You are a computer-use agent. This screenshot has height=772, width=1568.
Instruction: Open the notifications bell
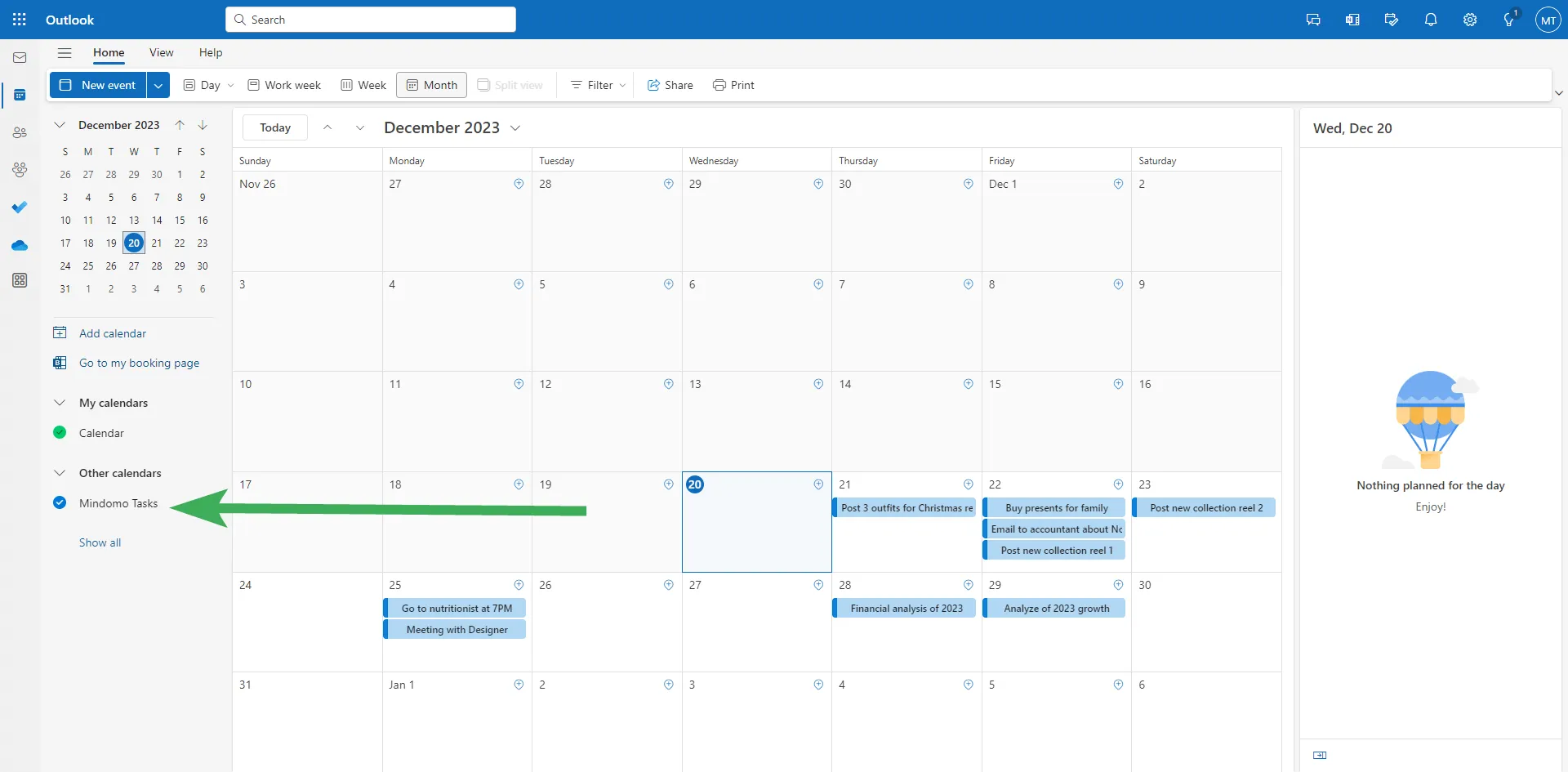1430,20
